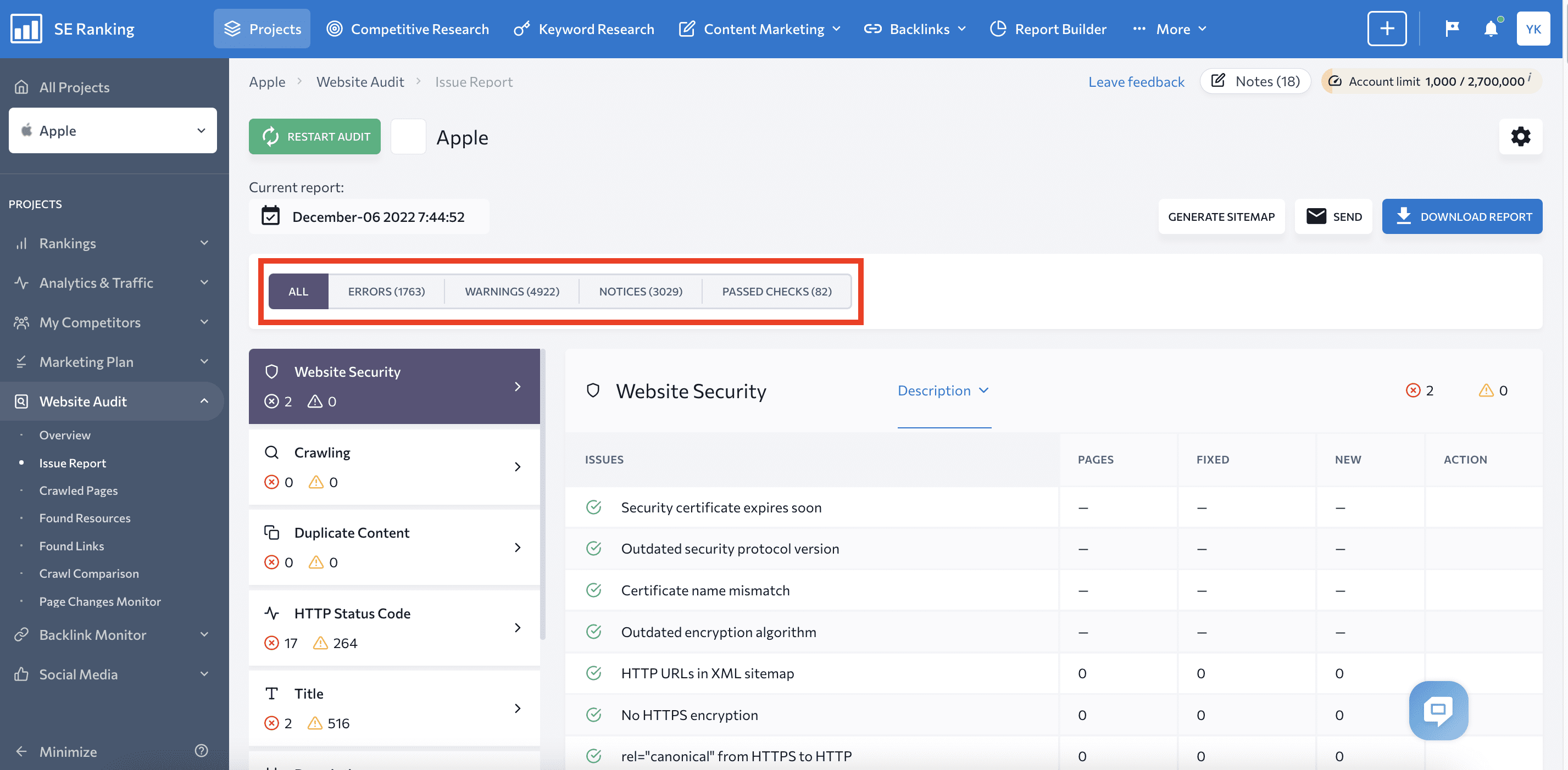1568x770 pixels.
Task: Click the error count icon in Website Security header
Action: tap(1413, 390)
